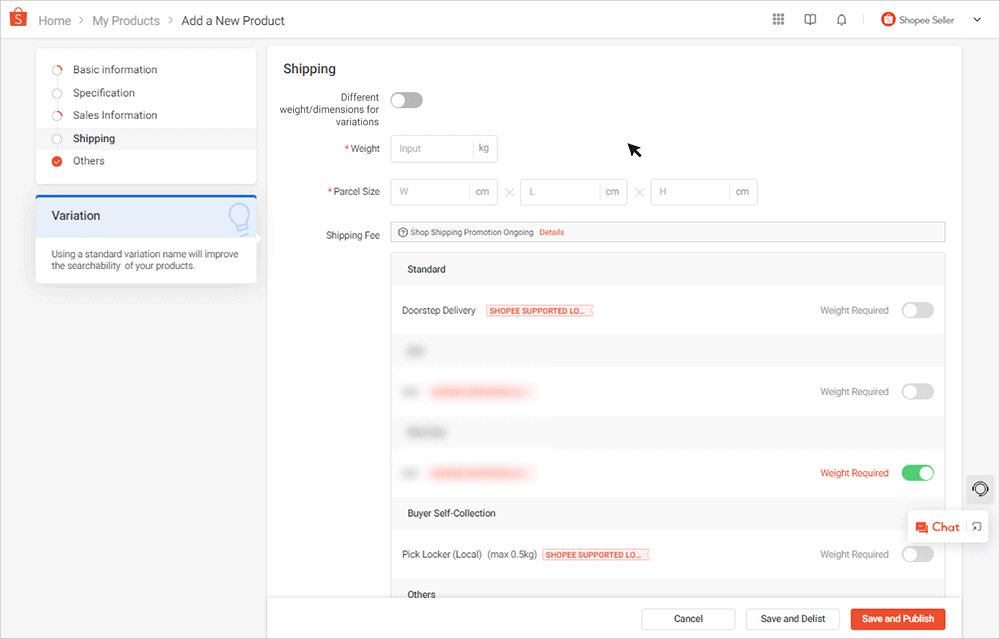Click the Save and Delist button
The height and width of the screenshot is (639, 1000).
[x=792, y=618]
